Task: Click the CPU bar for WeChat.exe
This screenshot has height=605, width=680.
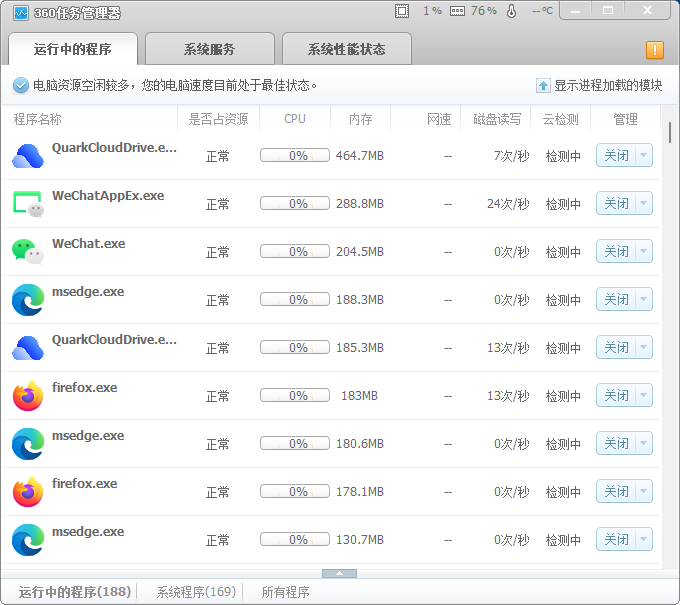Action: [x=295, y=252]
